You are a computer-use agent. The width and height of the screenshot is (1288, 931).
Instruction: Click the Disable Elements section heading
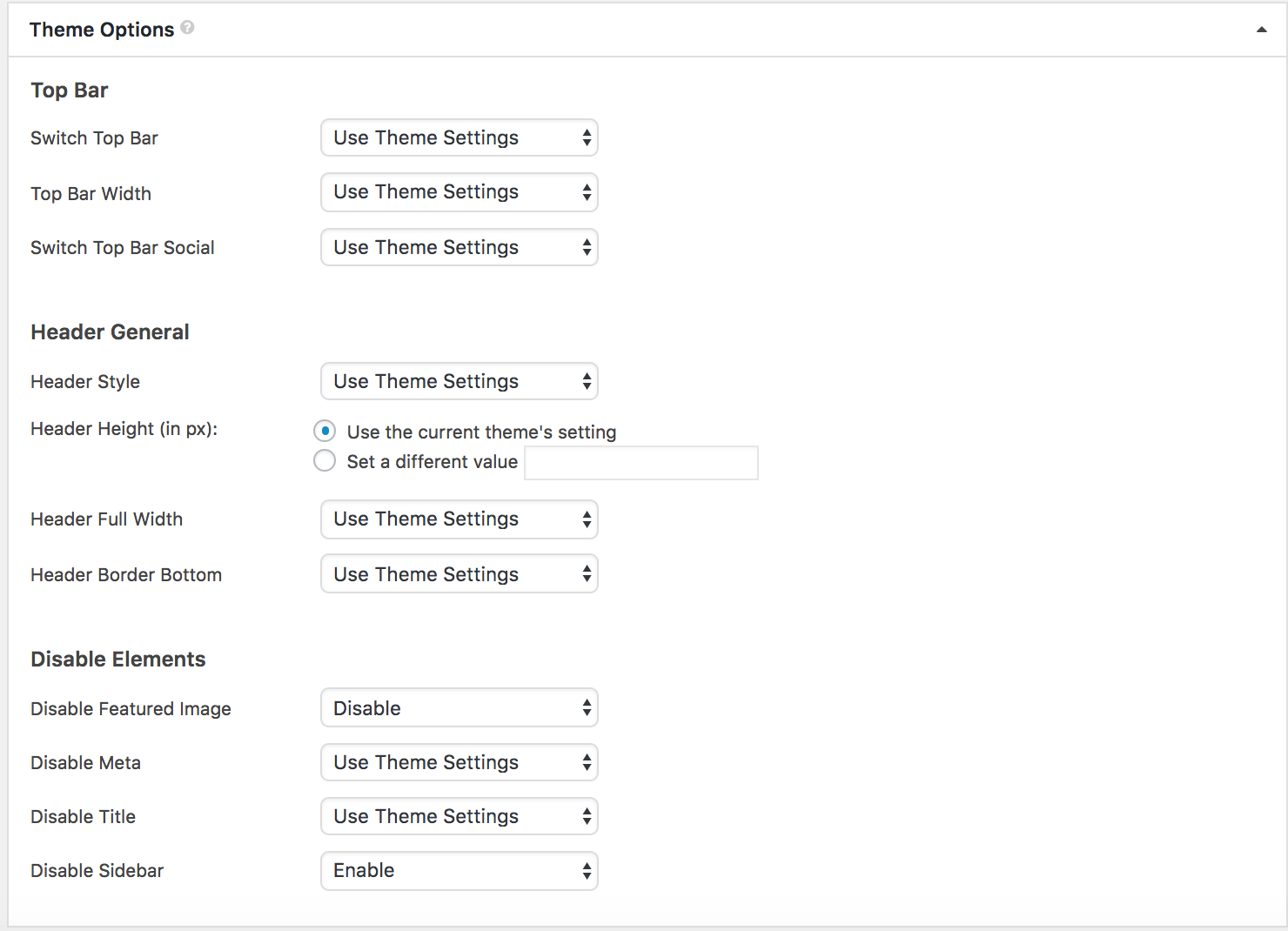pyautogui.click(x=118, y=660)
